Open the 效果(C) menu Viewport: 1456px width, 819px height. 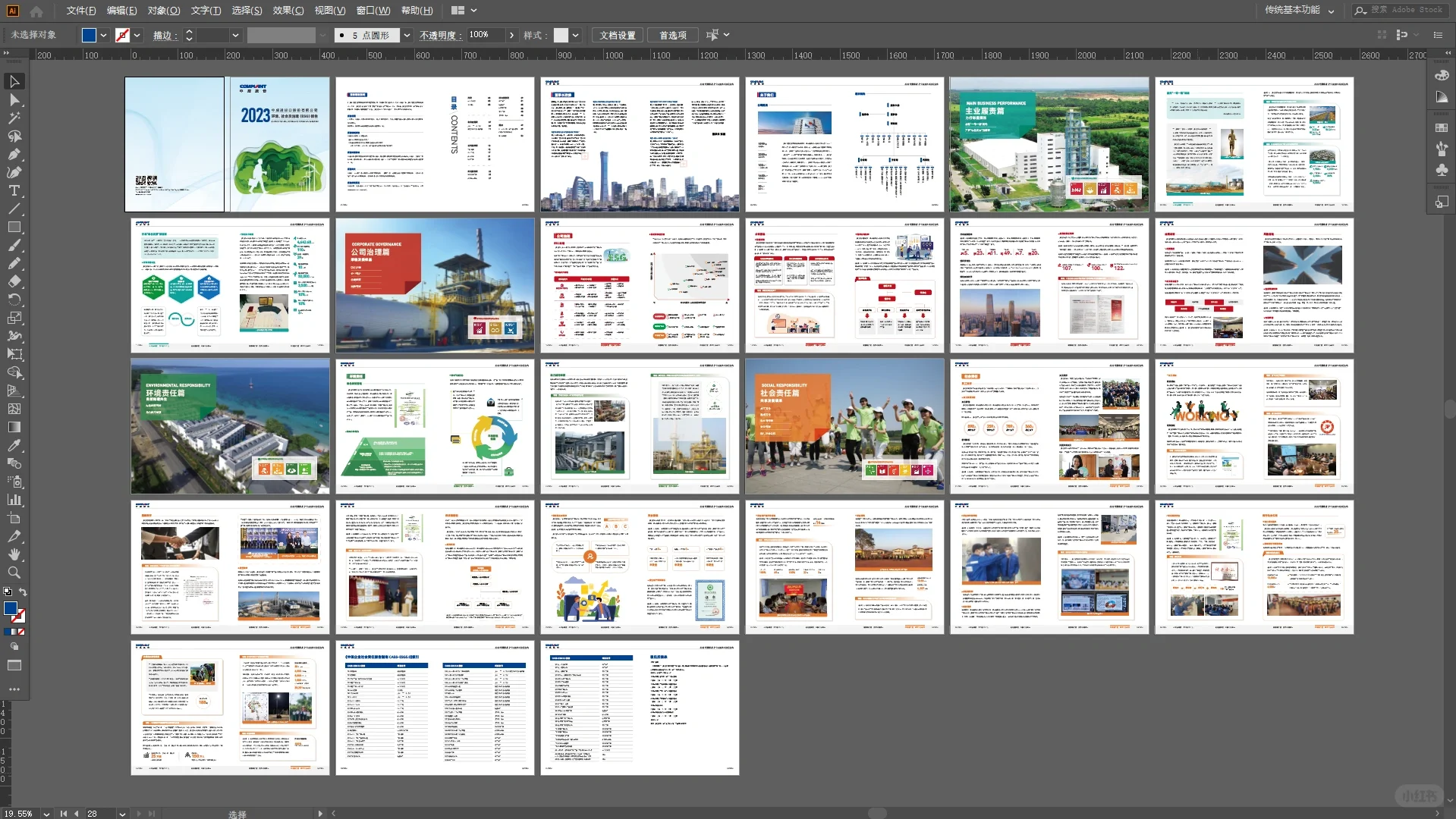(288, 11)
